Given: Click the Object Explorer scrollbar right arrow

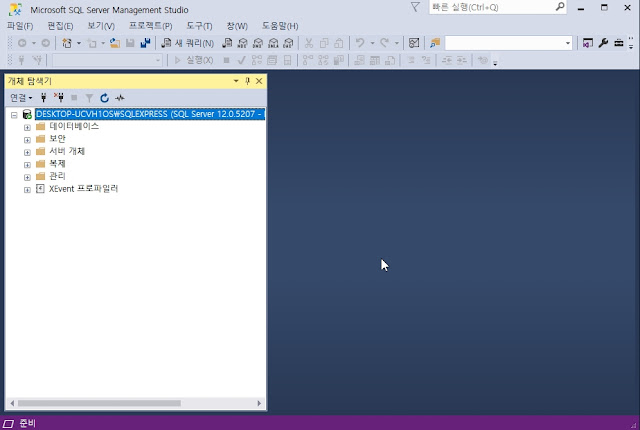Looking at the screenshot, I should tap(259, 403).
